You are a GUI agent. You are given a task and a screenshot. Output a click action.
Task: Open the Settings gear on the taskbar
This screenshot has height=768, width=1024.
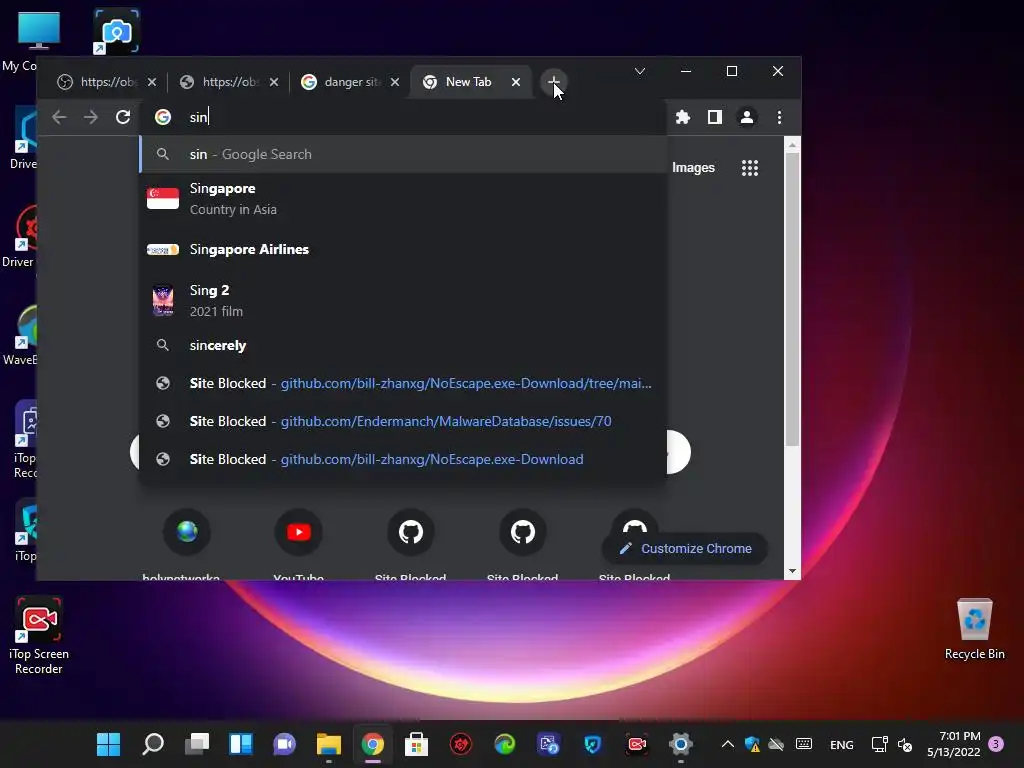(x=680, y=744)
